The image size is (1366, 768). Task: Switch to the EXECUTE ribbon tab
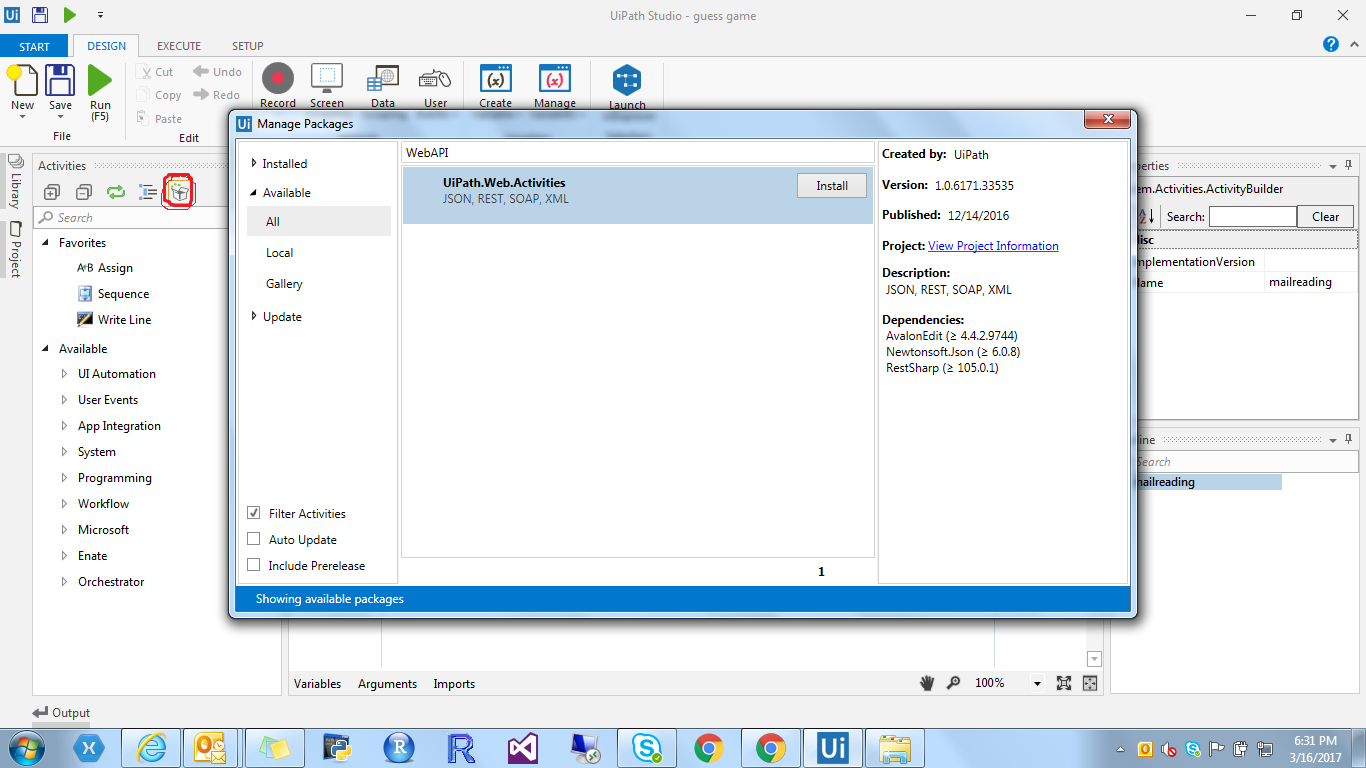[x=178, y=45]
